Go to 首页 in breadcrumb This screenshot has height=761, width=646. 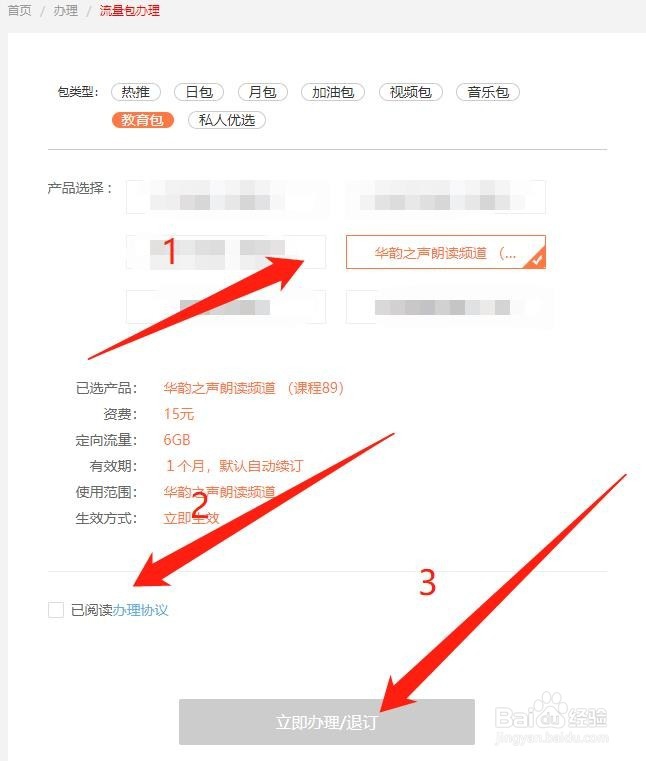[x=20, y=11]
